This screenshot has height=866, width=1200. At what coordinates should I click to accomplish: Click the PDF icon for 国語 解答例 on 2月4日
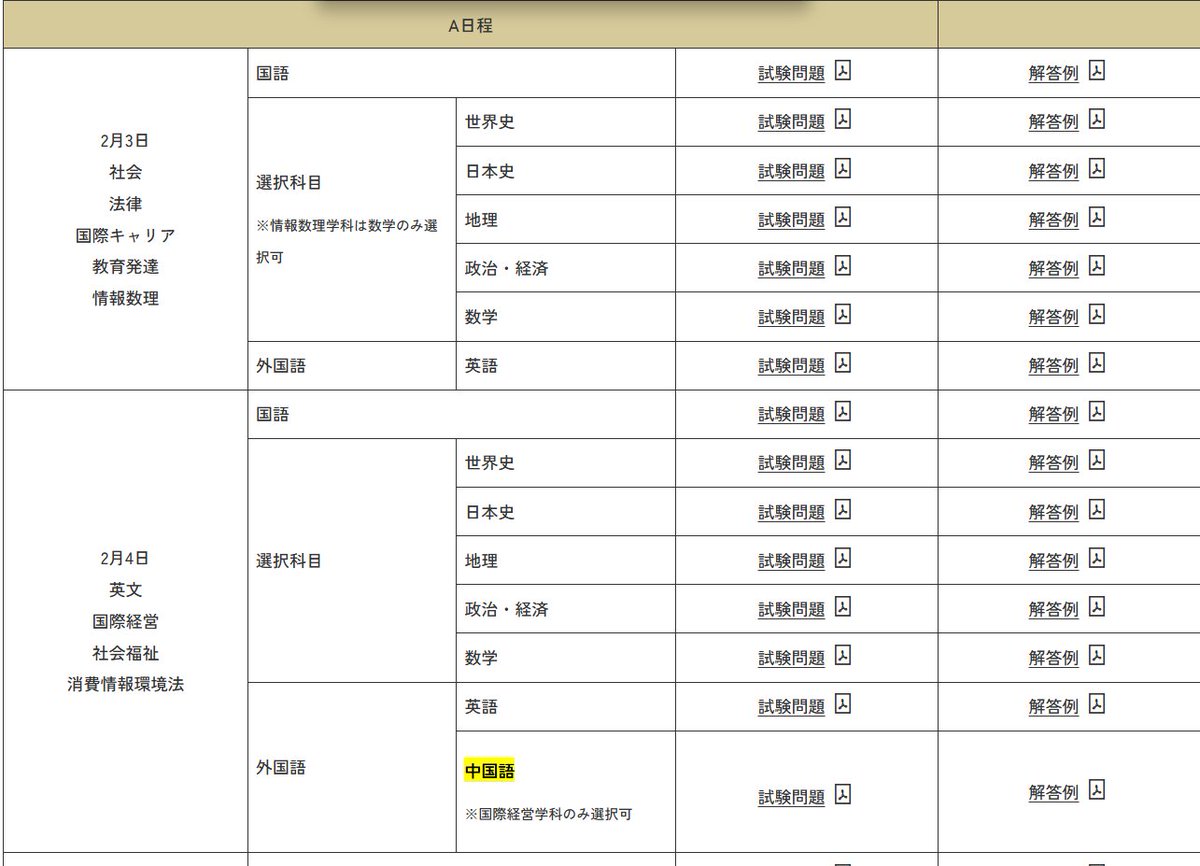1098,413
